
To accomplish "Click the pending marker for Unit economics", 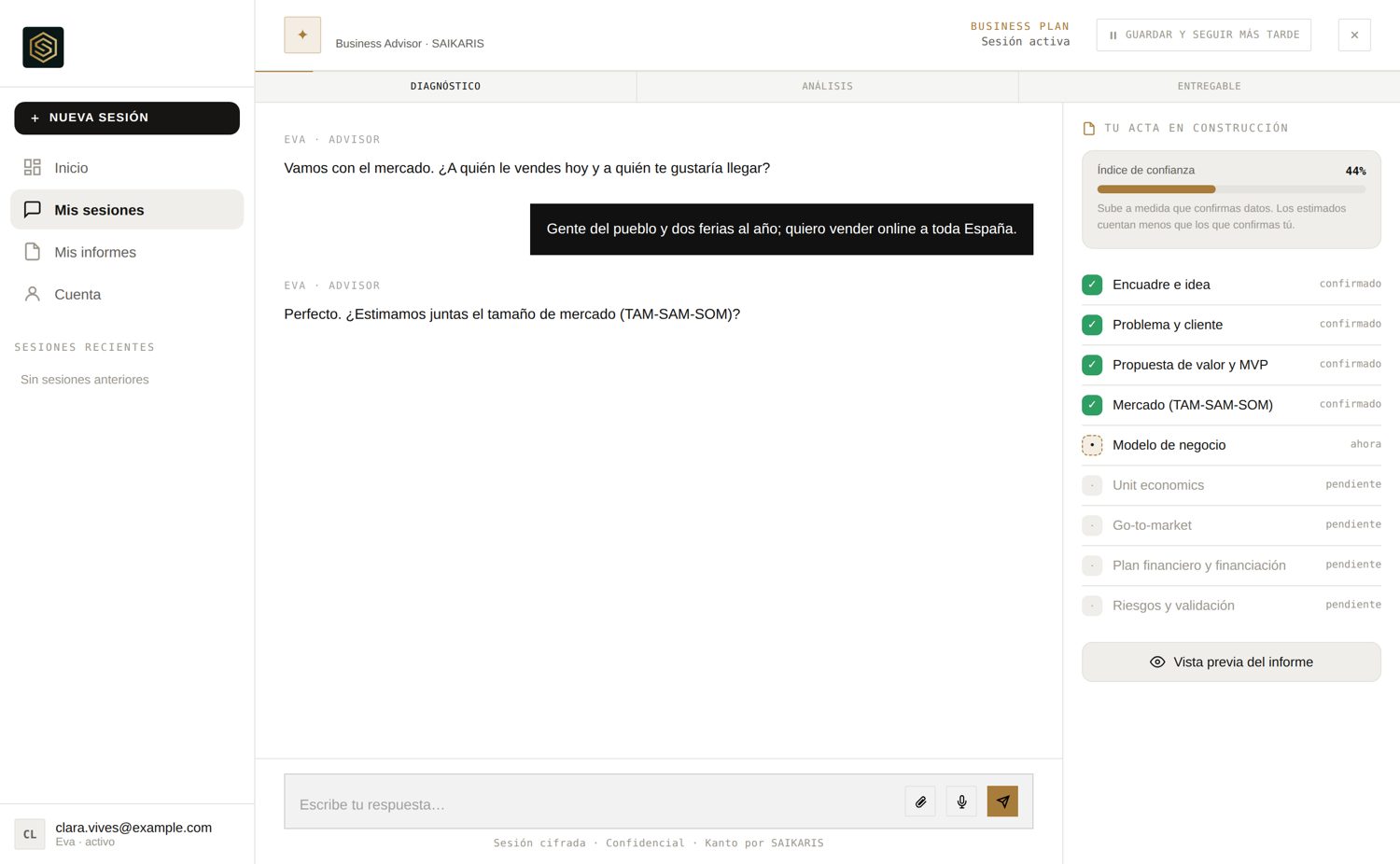I will (1092, 485).
